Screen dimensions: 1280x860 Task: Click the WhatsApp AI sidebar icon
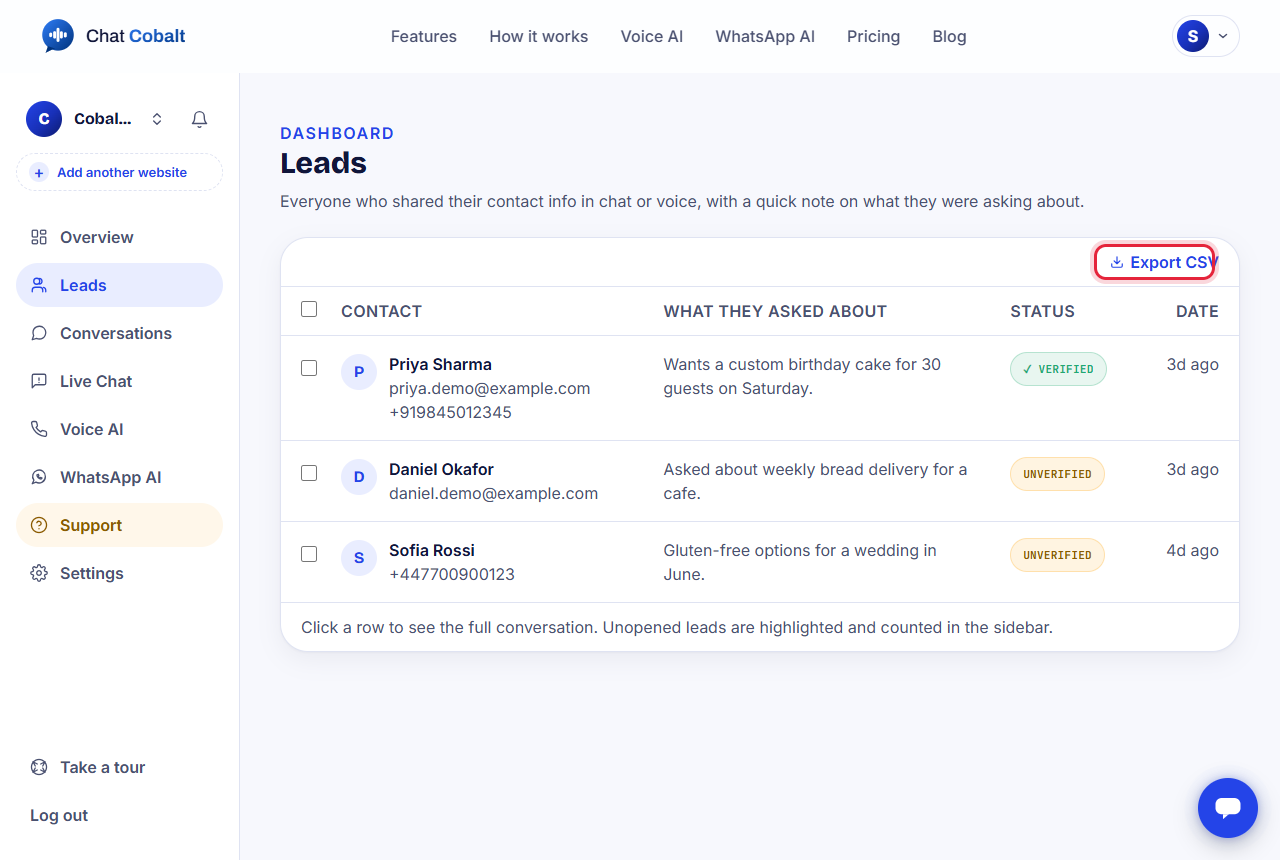[x=39, y=477]
